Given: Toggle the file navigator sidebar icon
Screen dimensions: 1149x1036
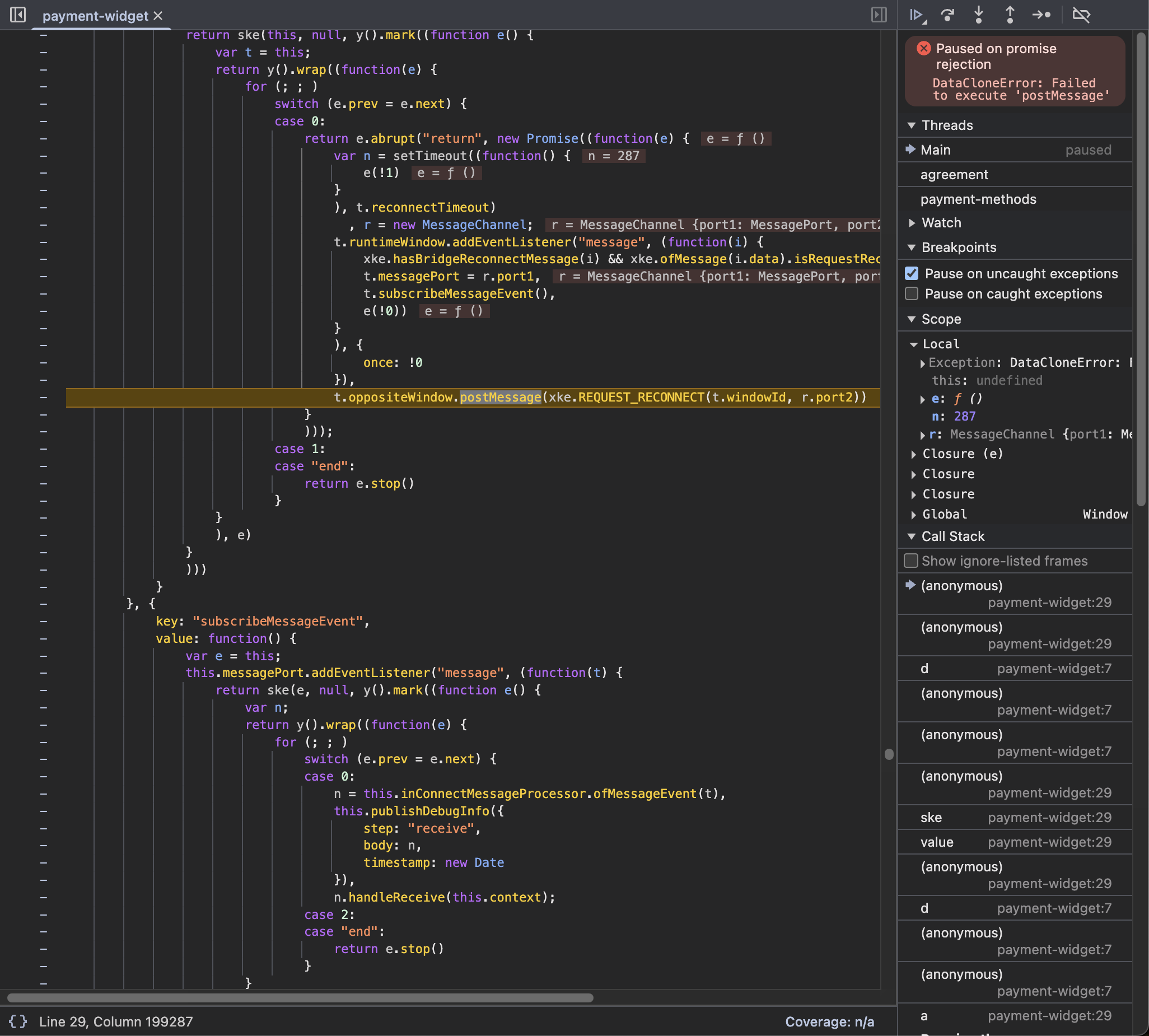Looking at the screenshot, I should pos(18,15).
